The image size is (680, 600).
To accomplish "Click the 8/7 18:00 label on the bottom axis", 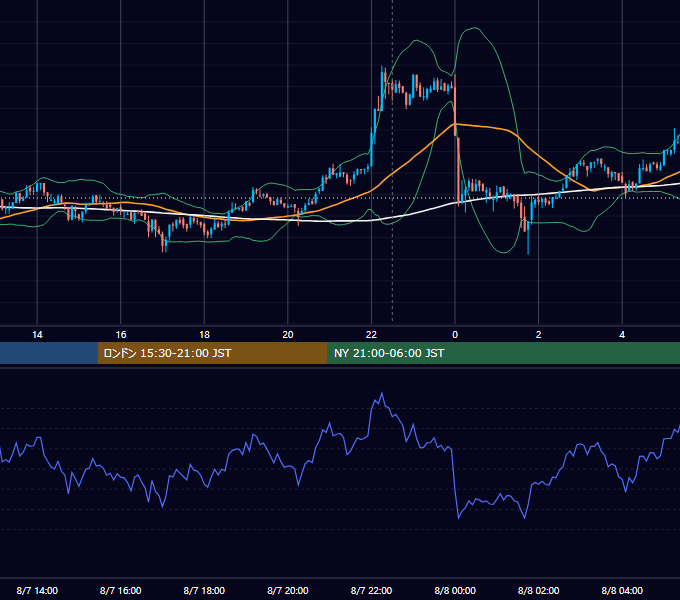I will pyautogui.click(x=204, y=590).
